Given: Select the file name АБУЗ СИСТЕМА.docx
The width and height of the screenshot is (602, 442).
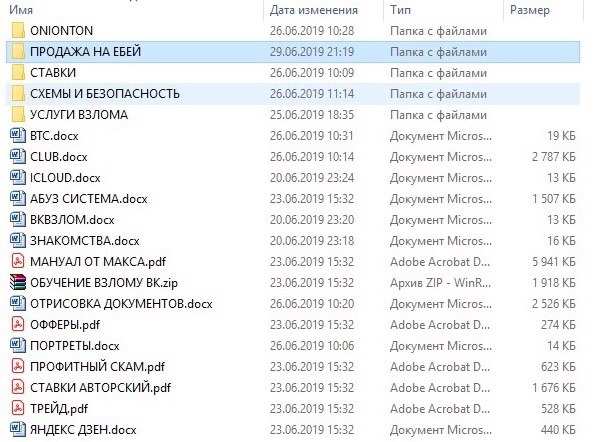Looking at the screenshot, I should pyautogui.click(x=89, y=199).
